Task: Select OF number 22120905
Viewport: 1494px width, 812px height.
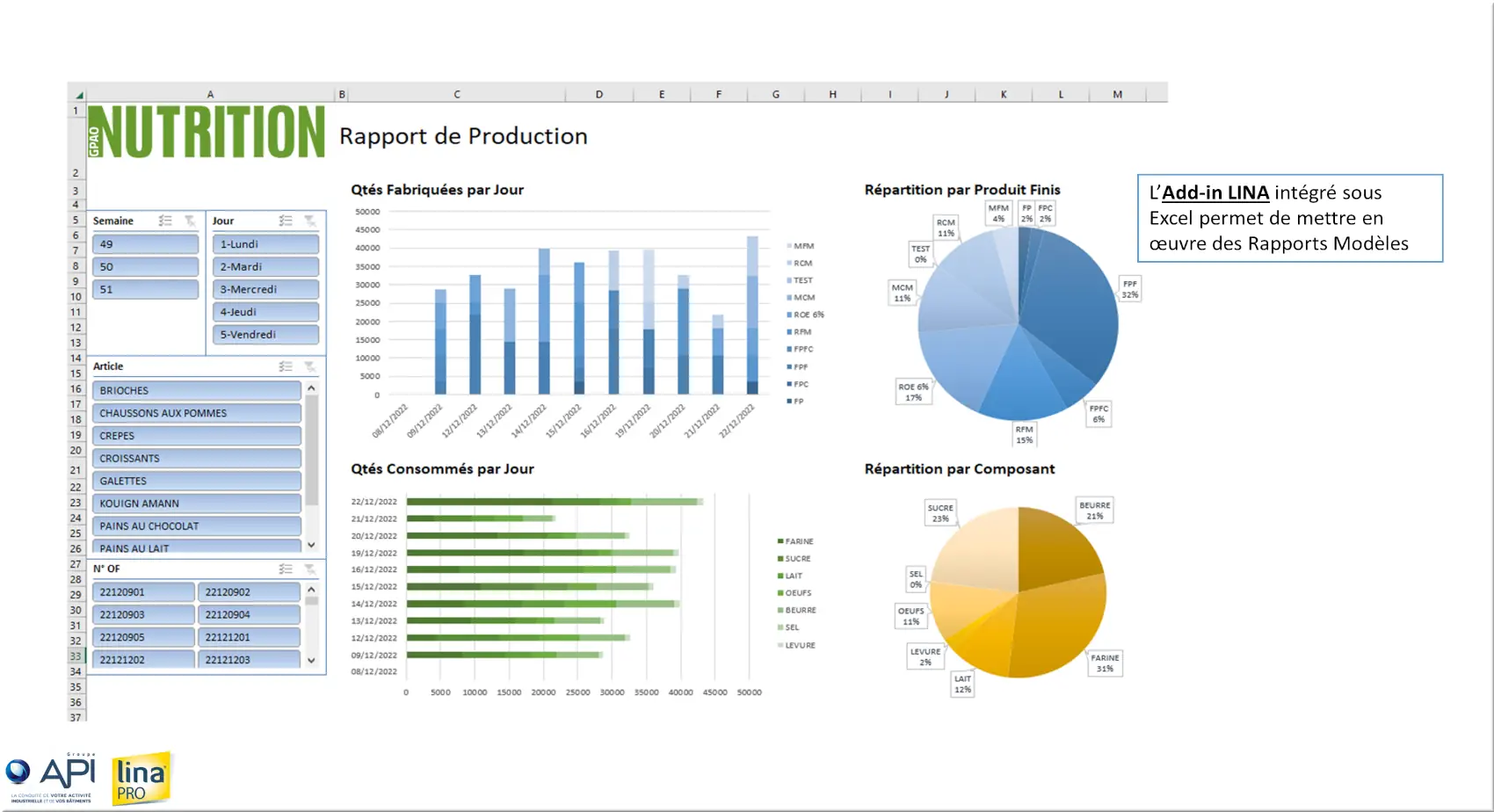Action: coord(143,637)
